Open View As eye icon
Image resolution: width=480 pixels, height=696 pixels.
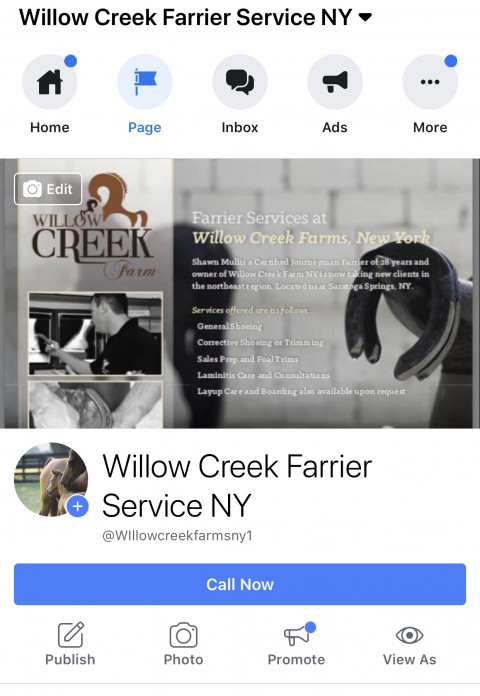[x=409, y=635]
